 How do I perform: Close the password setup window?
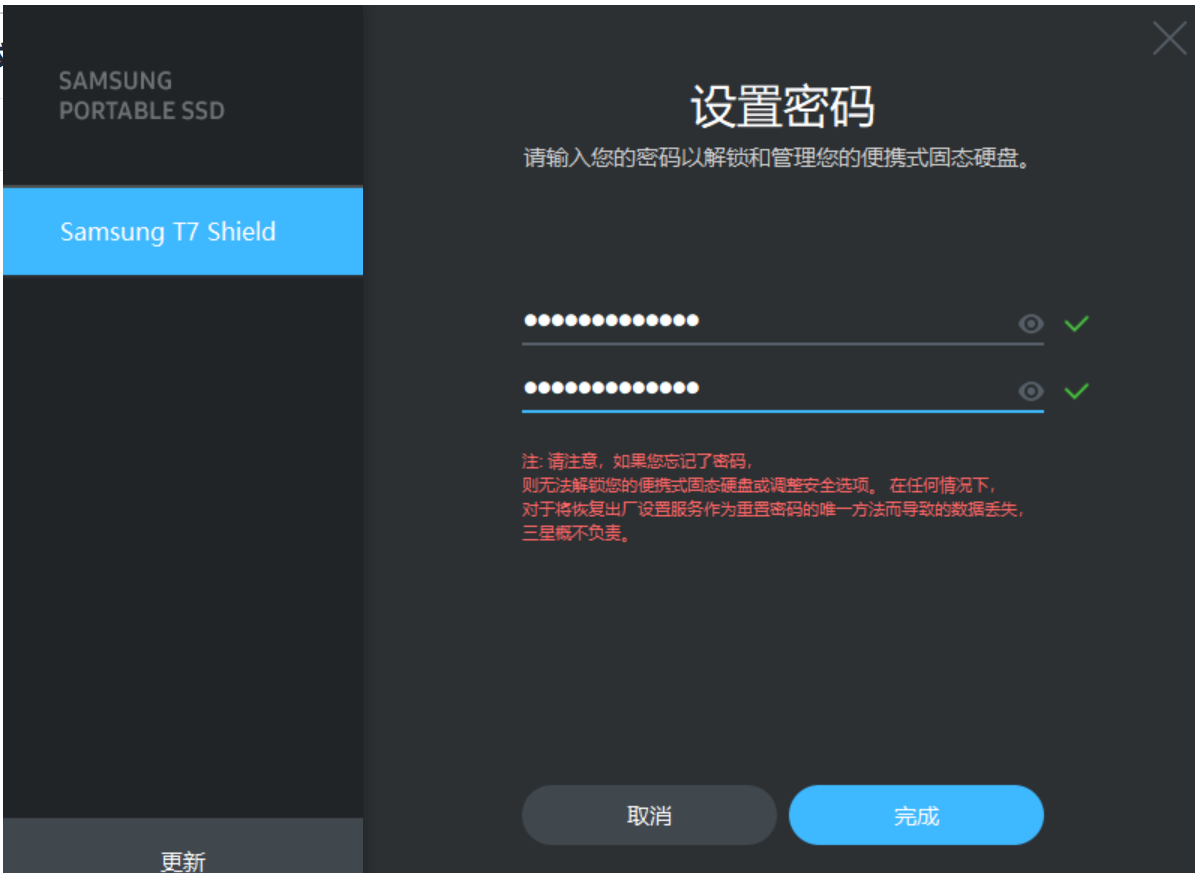point(1169,38)
